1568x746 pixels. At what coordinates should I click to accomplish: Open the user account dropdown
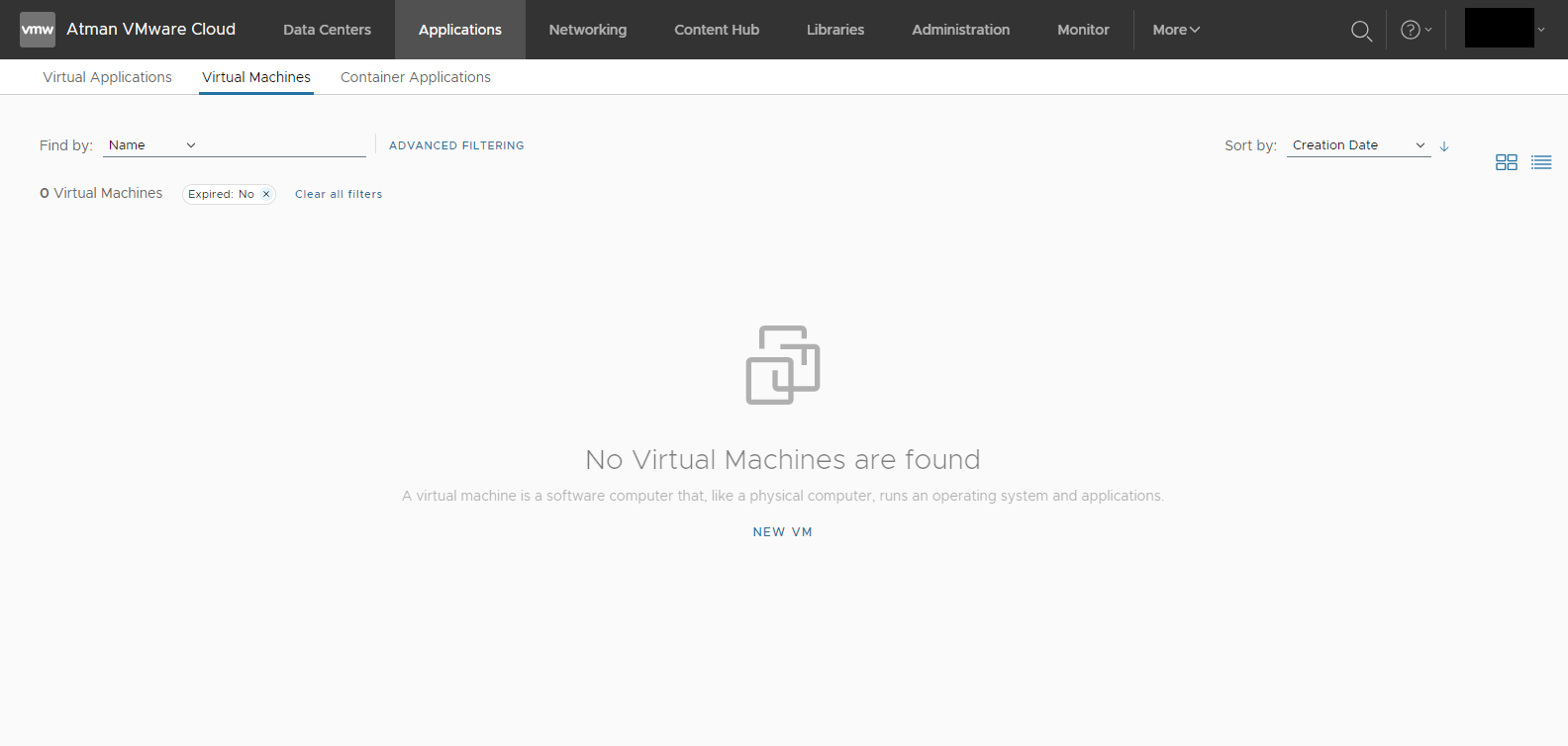(x=1505, y=29)
